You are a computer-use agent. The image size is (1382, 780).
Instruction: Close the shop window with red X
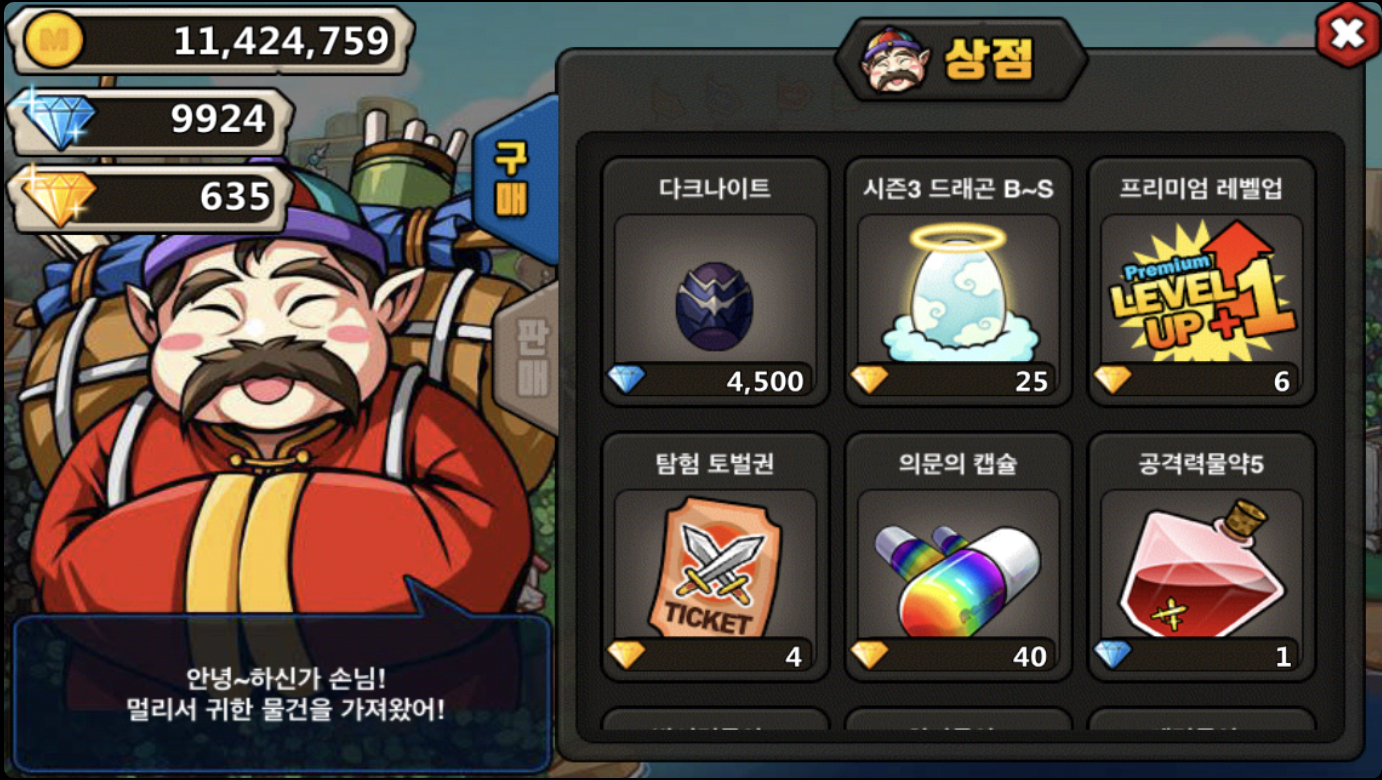(1347, 35)
